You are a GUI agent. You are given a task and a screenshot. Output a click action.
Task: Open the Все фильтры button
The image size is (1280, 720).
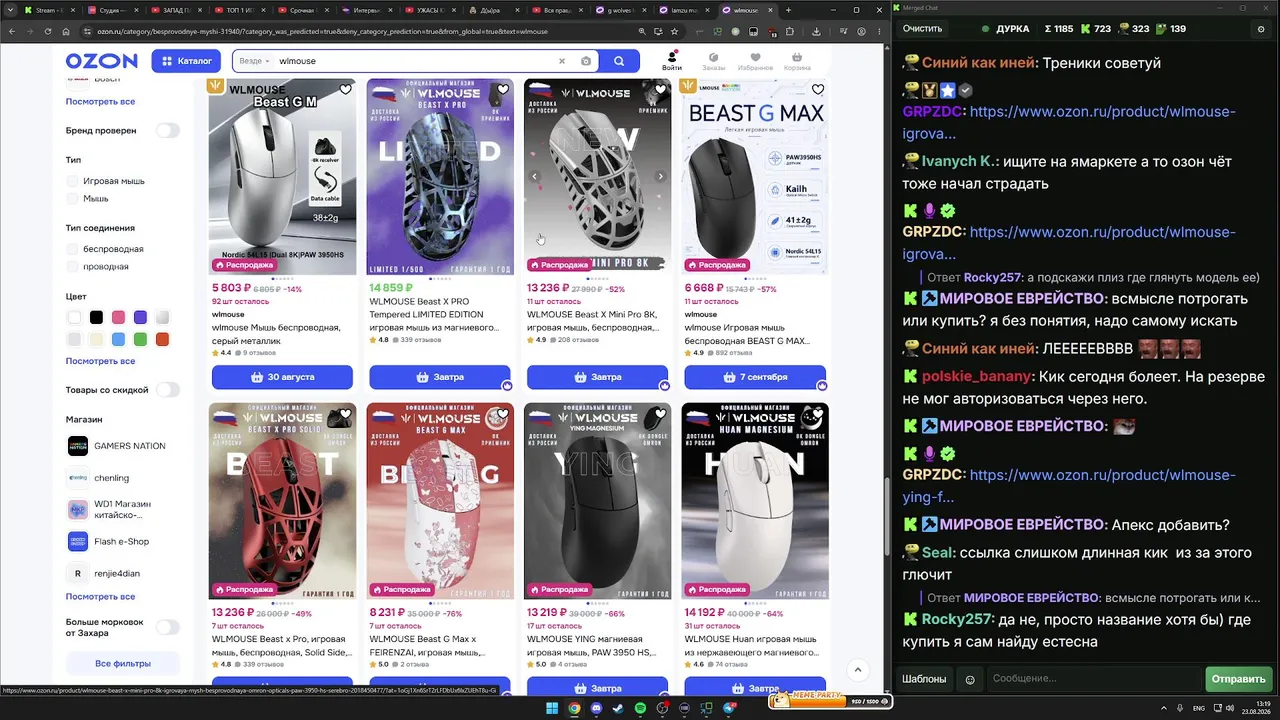[123, 663]
